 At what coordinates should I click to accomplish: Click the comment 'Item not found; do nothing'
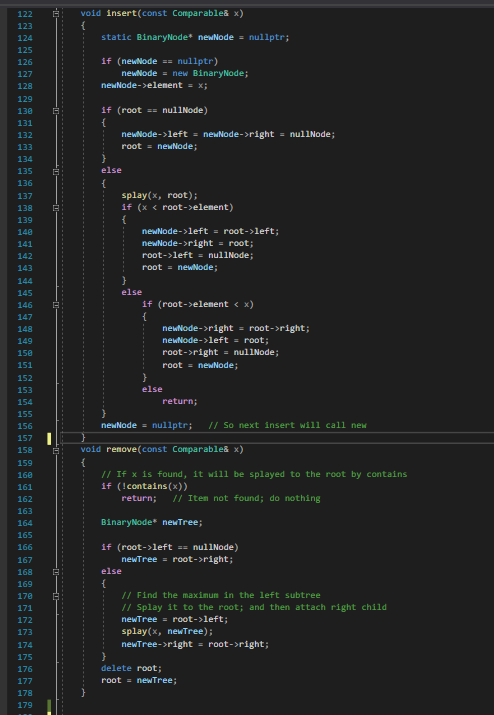246,498
